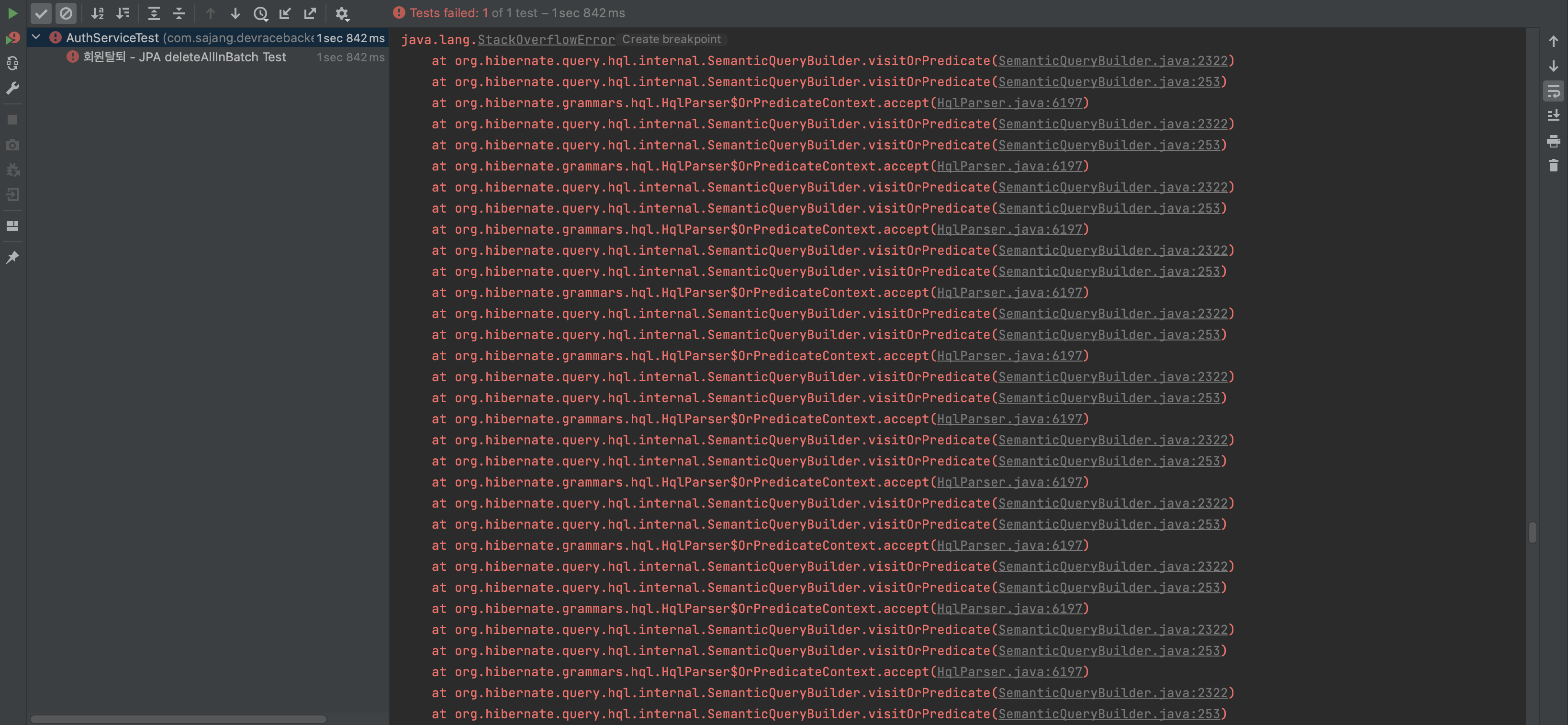The image size is (1568, 725).
Task: Open test runner settings gear dropdown
Action: (342, 13)
